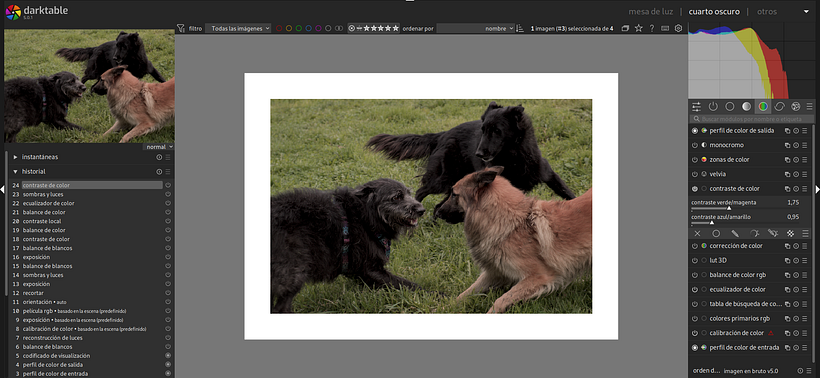Reset the velvia module parameters
Screen dimensions: 820x378
tap(795, 174)
